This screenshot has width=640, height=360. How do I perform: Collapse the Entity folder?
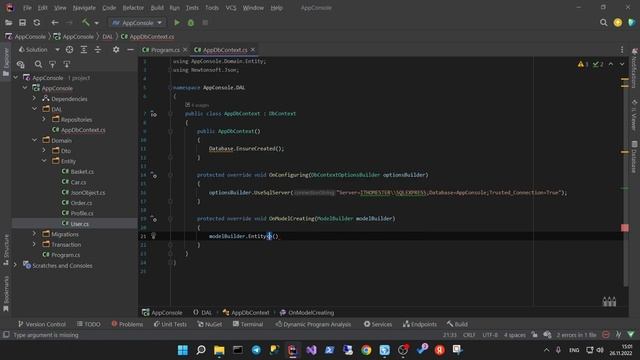(44, 161)
